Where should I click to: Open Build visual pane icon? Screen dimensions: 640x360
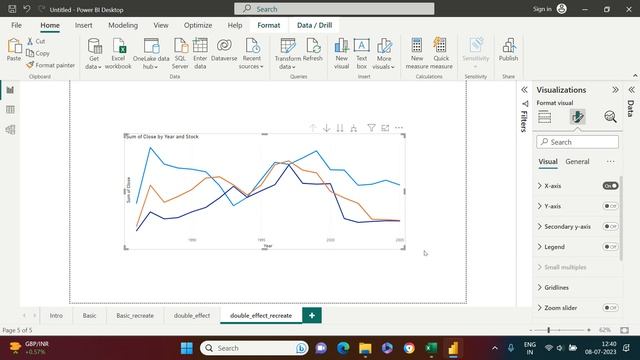tap(544, 117)
